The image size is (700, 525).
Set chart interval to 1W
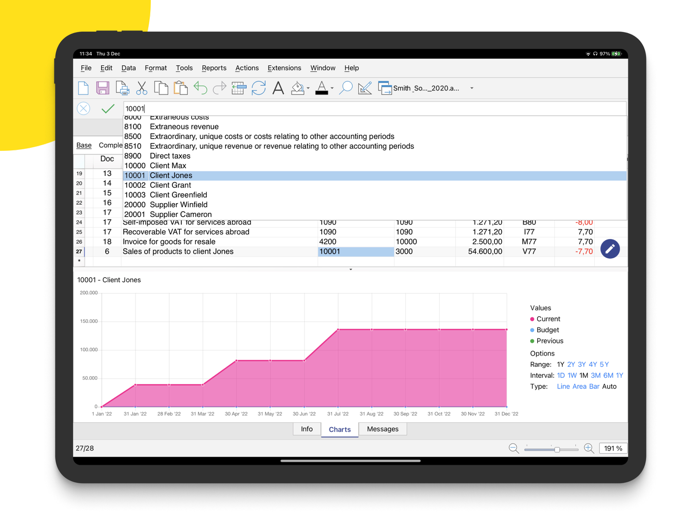tap(572, 375)
